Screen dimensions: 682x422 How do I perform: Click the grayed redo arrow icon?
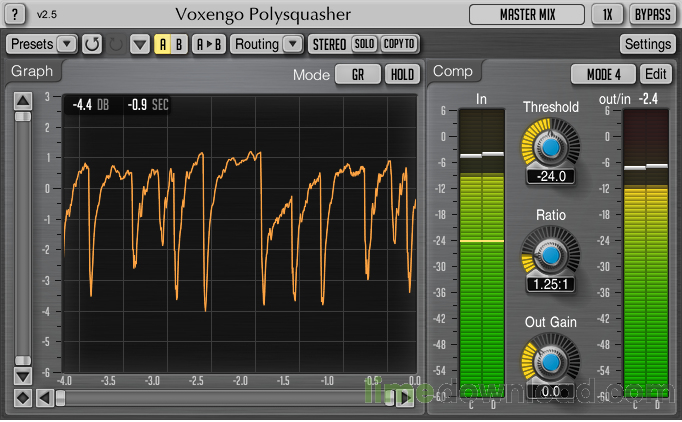116,44
